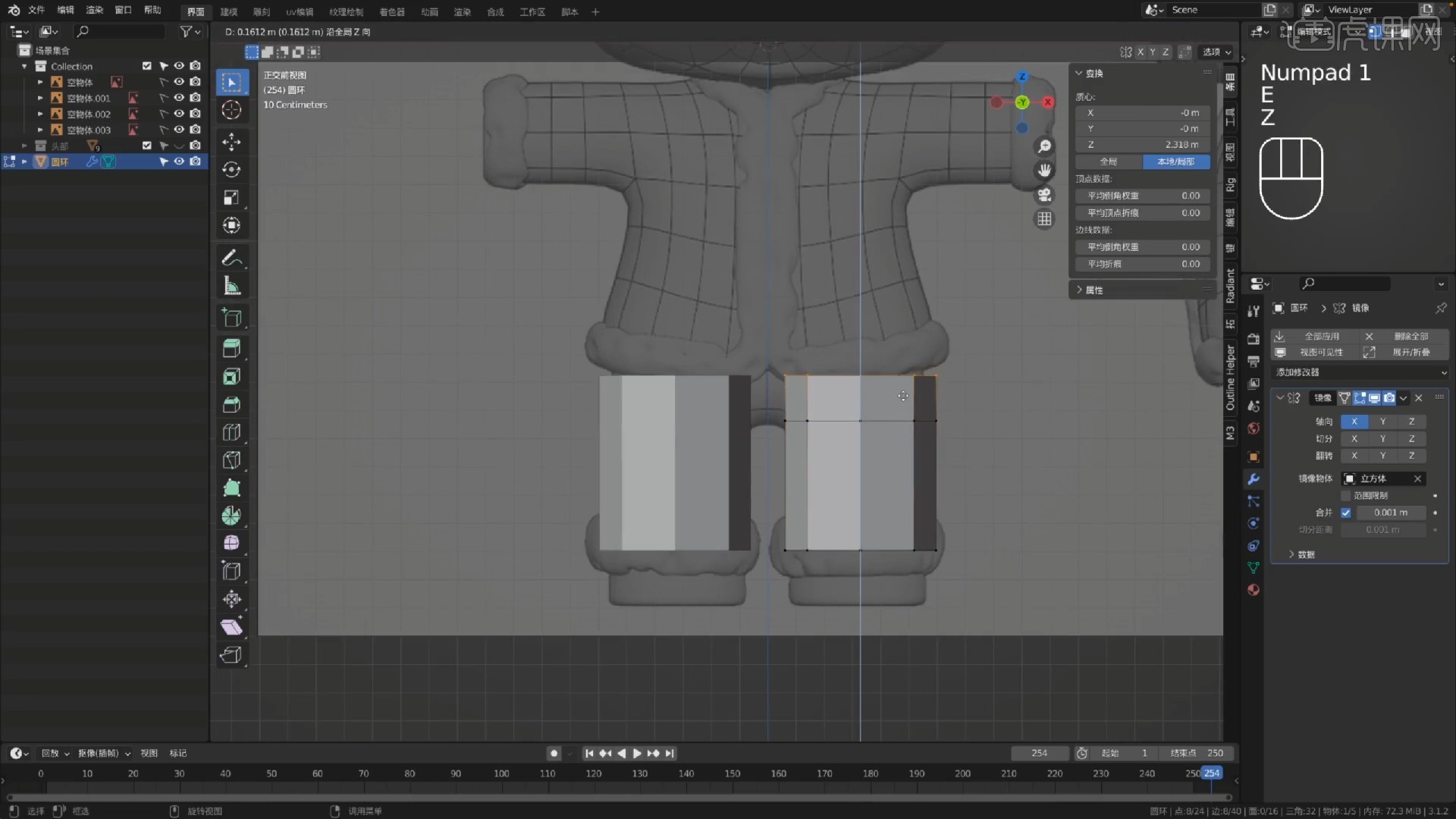Hide 空物体.003 in viewport via eye
The width and height of the screenshot is (1456, 819).
coord(179,130)
